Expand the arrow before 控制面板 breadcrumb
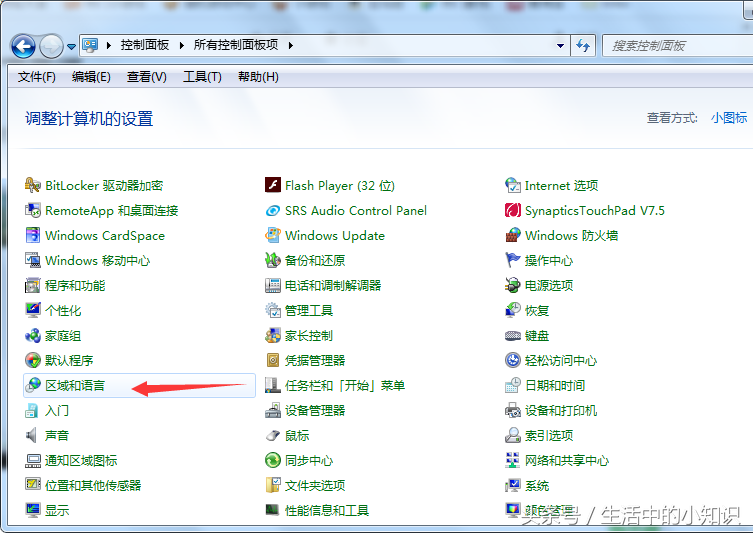 [x=109, y=46]
